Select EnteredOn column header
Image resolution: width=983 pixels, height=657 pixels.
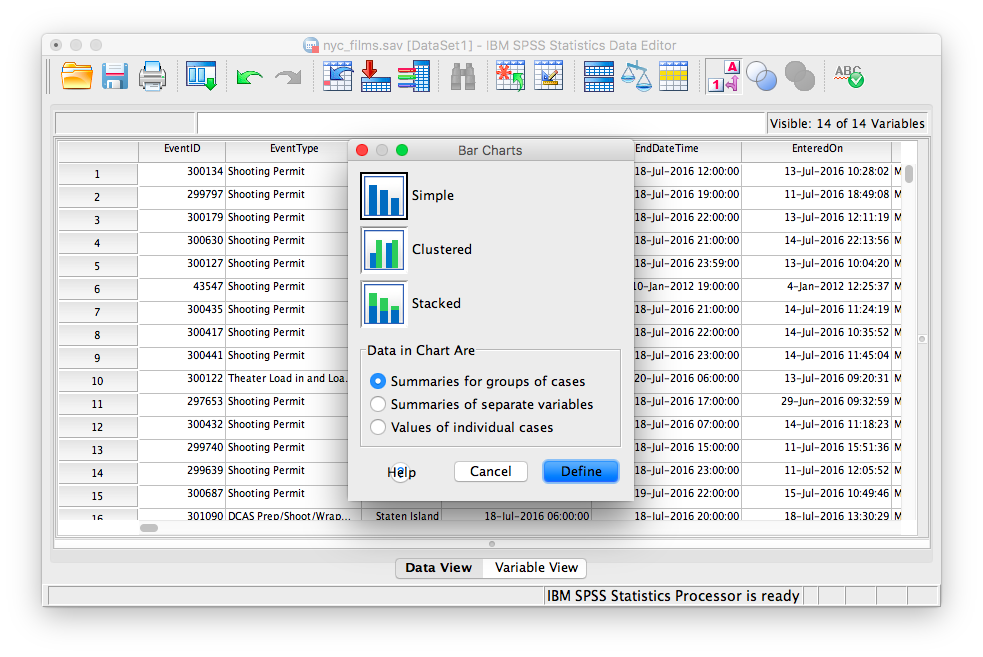click(817, 149)
